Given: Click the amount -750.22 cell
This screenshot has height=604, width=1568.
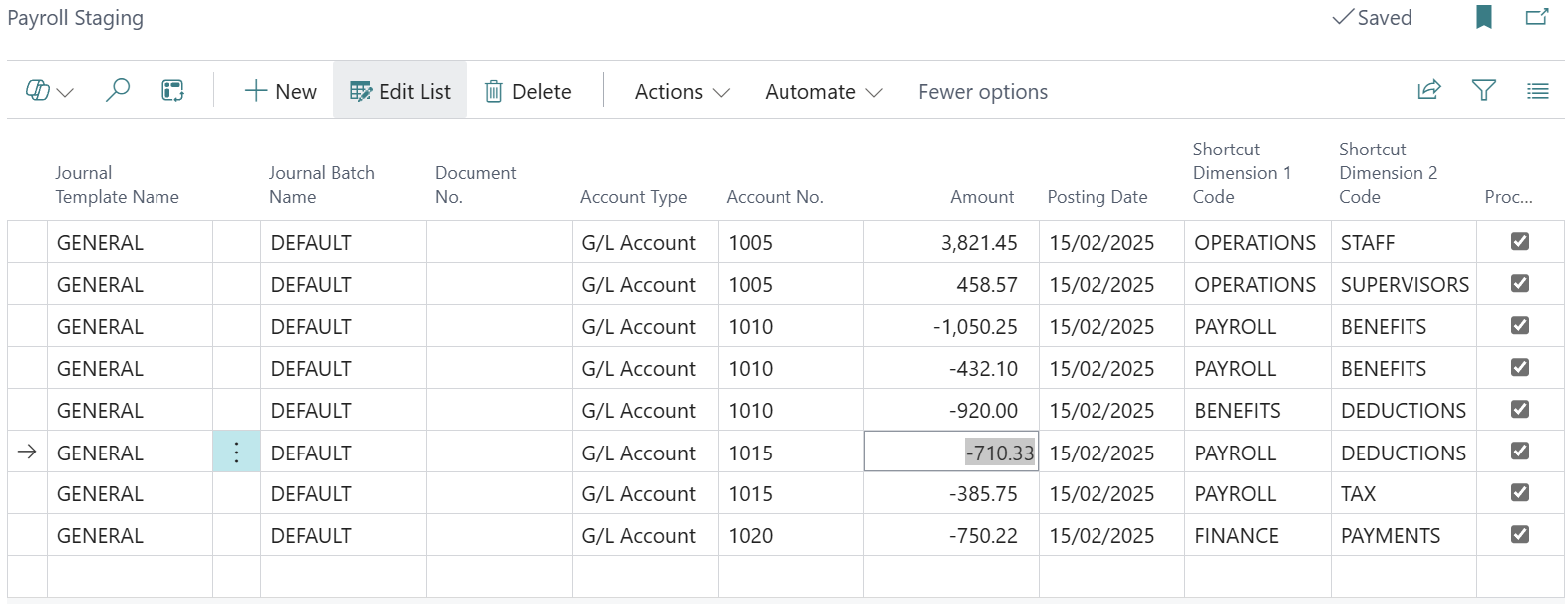Looking at the screenshot, I should 951,535.
